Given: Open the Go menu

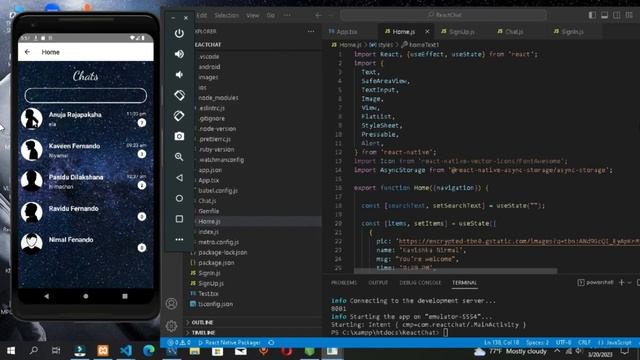Looking at the screenshot, I should [x=271, y=15].
